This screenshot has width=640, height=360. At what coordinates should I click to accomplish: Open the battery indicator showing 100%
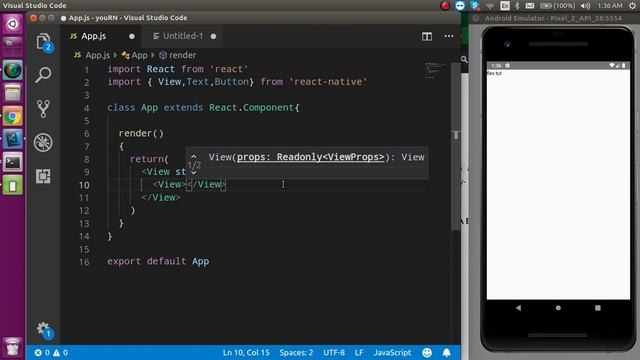557,6
